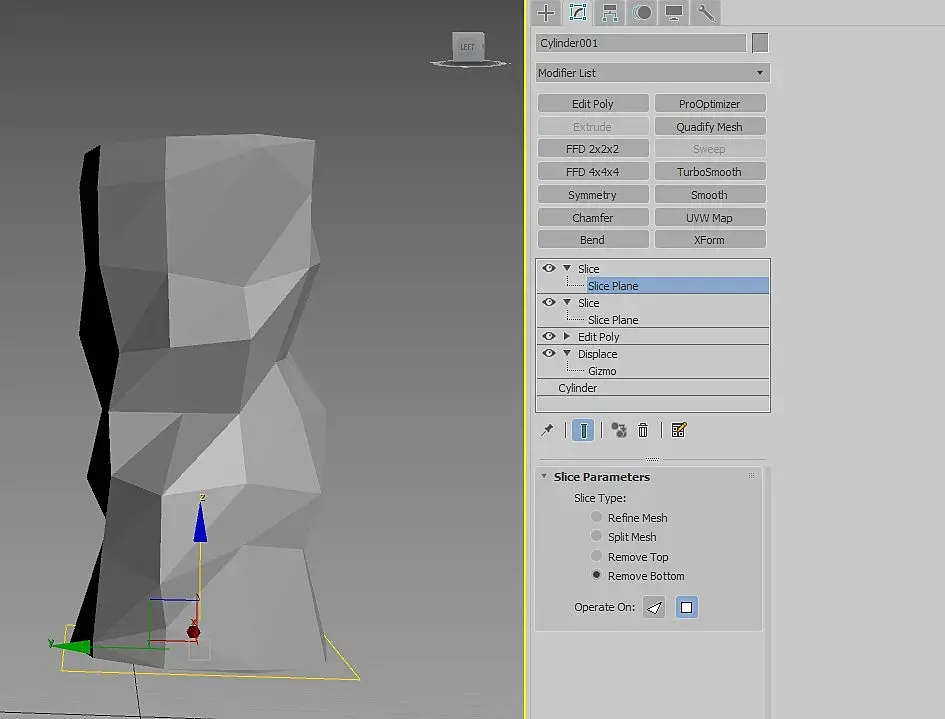945x719 pixels.
Task: Open the Utilities wrench tab
Action: (706, 13)
